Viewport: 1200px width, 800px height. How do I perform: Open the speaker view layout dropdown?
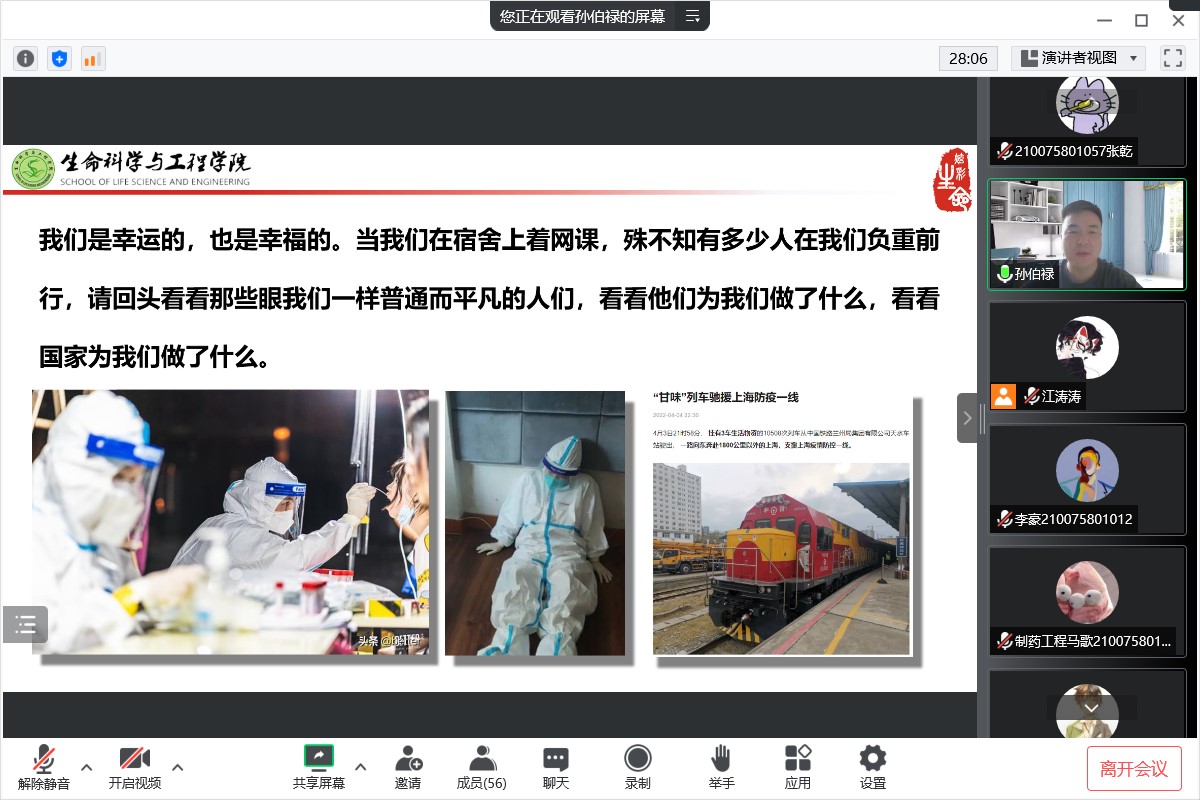point(1078,58)
